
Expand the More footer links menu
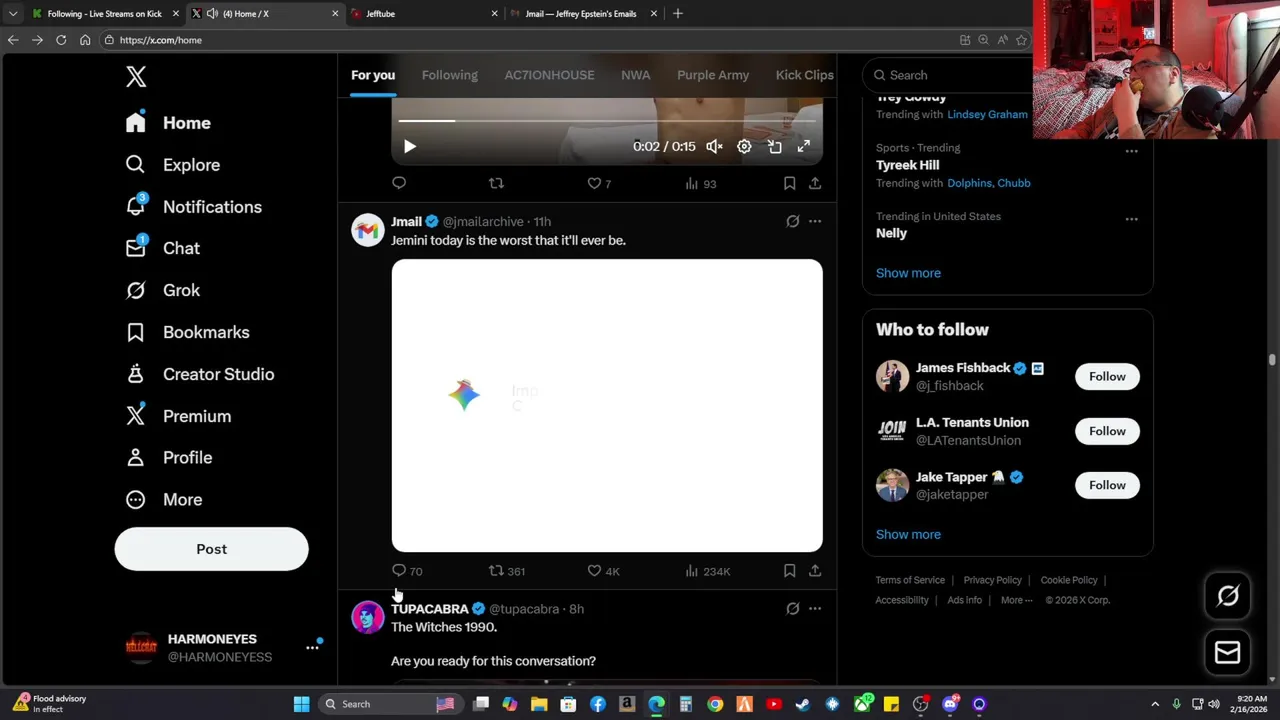[1017, 600]
